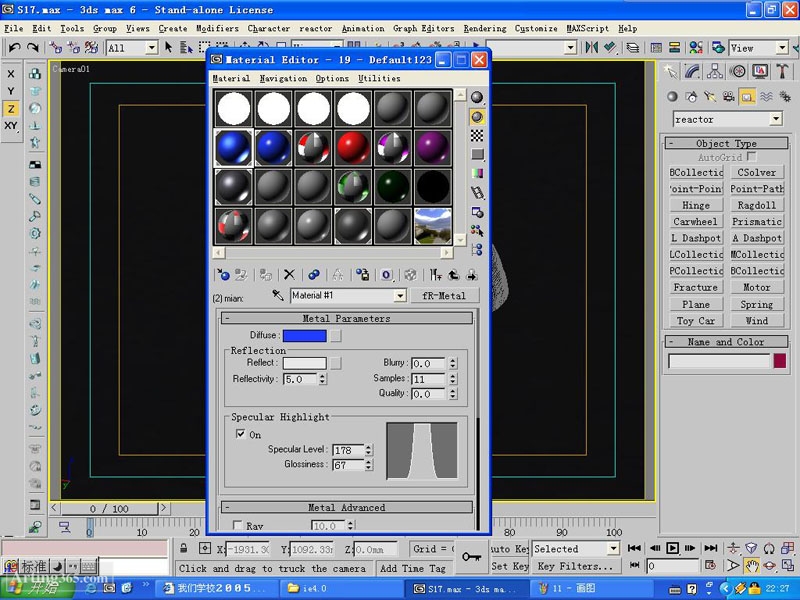Click the Pick Material eyedropper icon
This screenshot has height=600, width=800.
click(x=278, y=295)
